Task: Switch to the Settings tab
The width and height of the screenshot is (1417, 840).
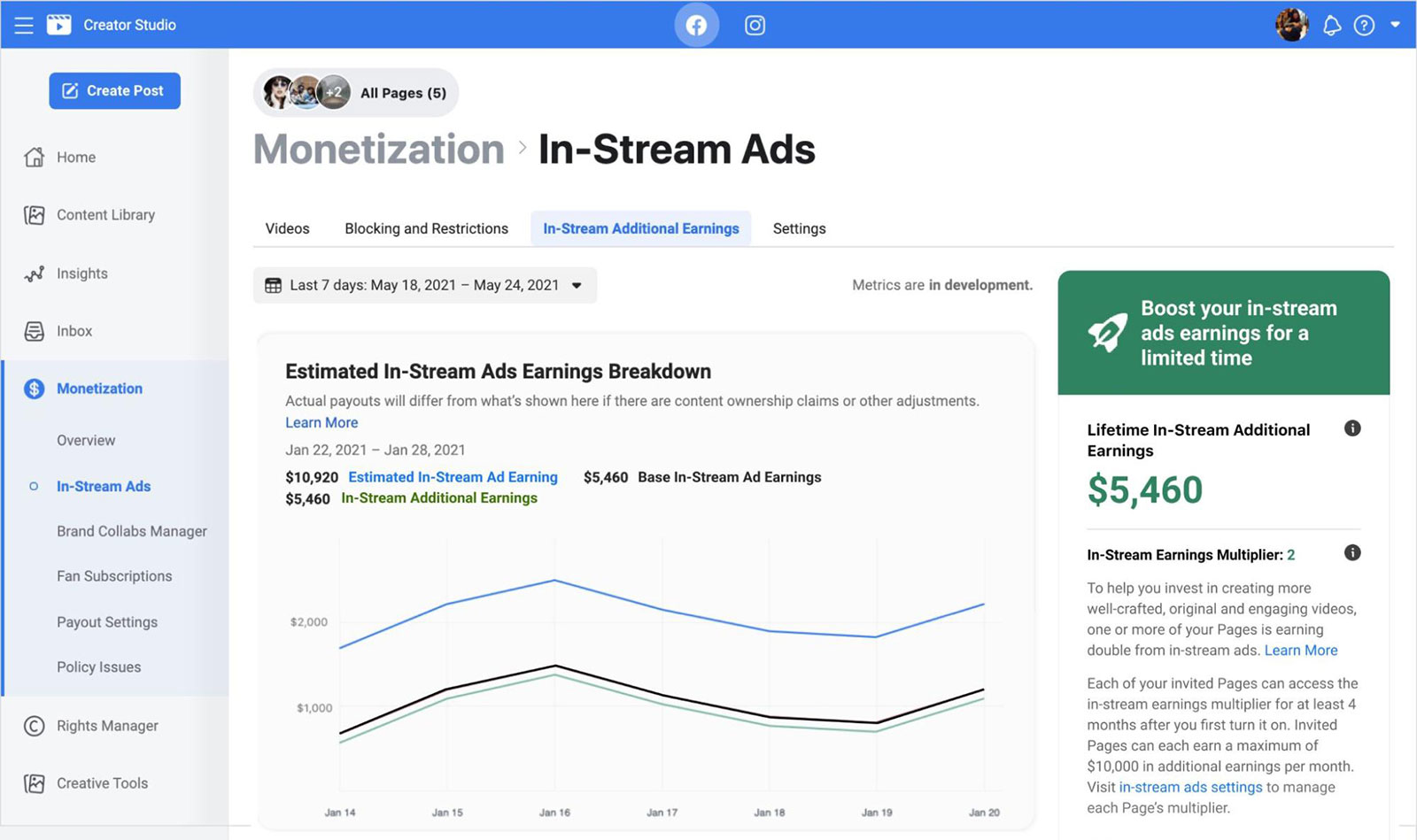Action: 799,228
